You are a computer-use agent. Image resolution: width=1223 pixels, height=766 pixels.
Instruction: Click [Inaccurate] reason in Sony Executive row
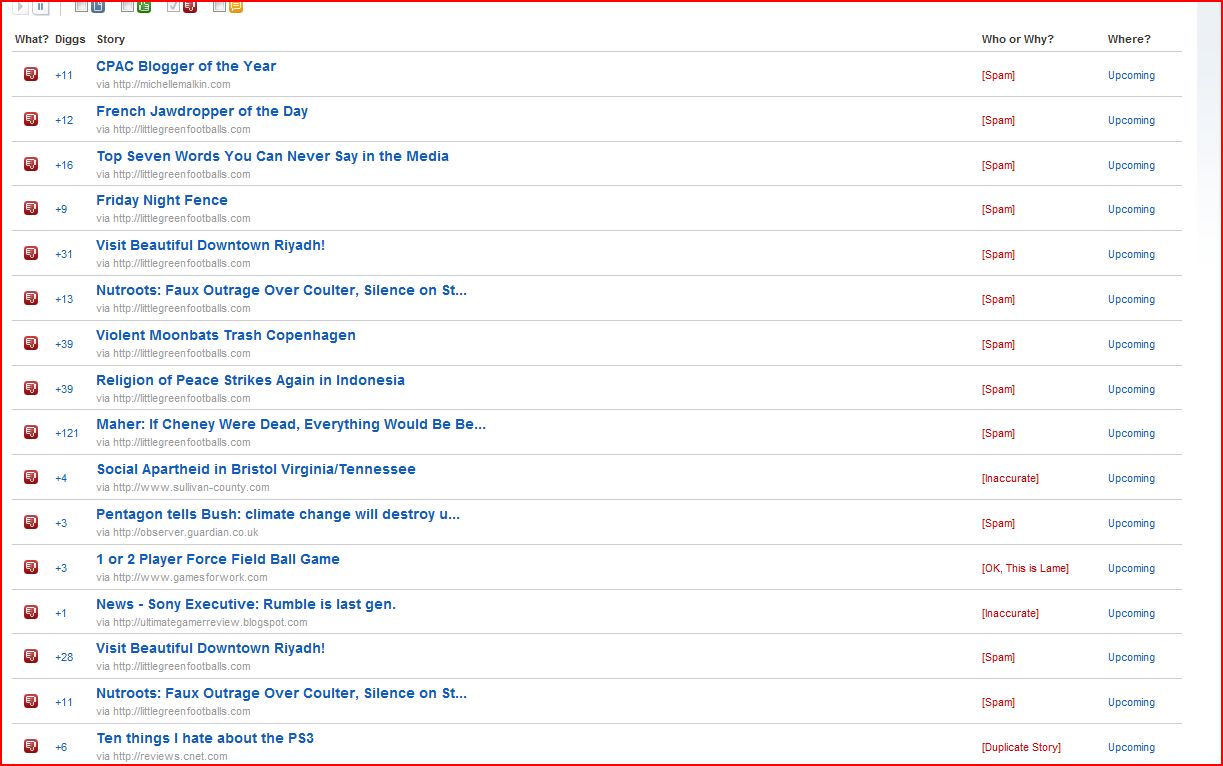[x=1010, y=613]
